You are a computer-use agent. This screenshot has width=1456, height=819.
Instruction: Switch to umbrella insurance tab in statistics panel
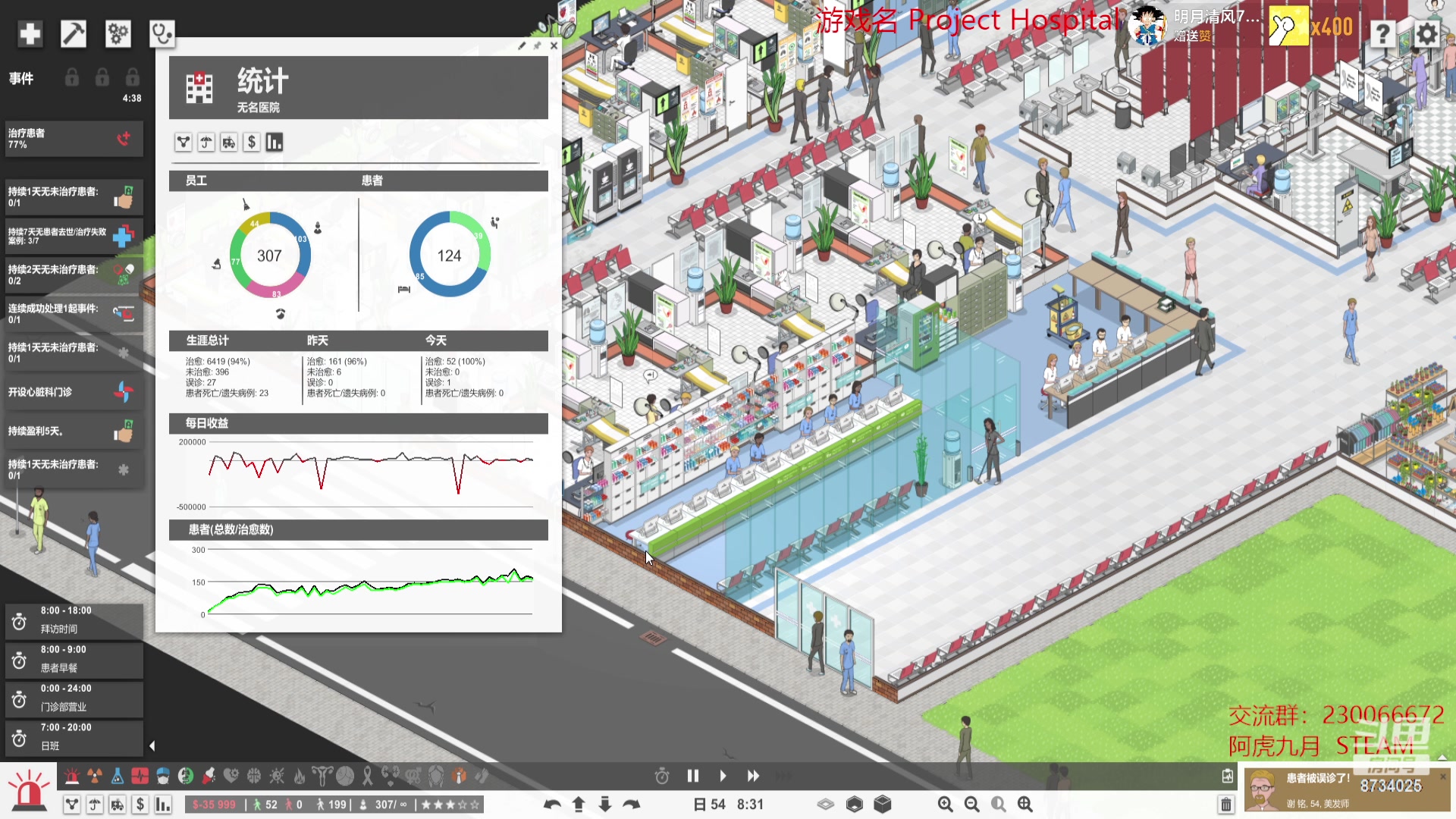pos(206,142)
